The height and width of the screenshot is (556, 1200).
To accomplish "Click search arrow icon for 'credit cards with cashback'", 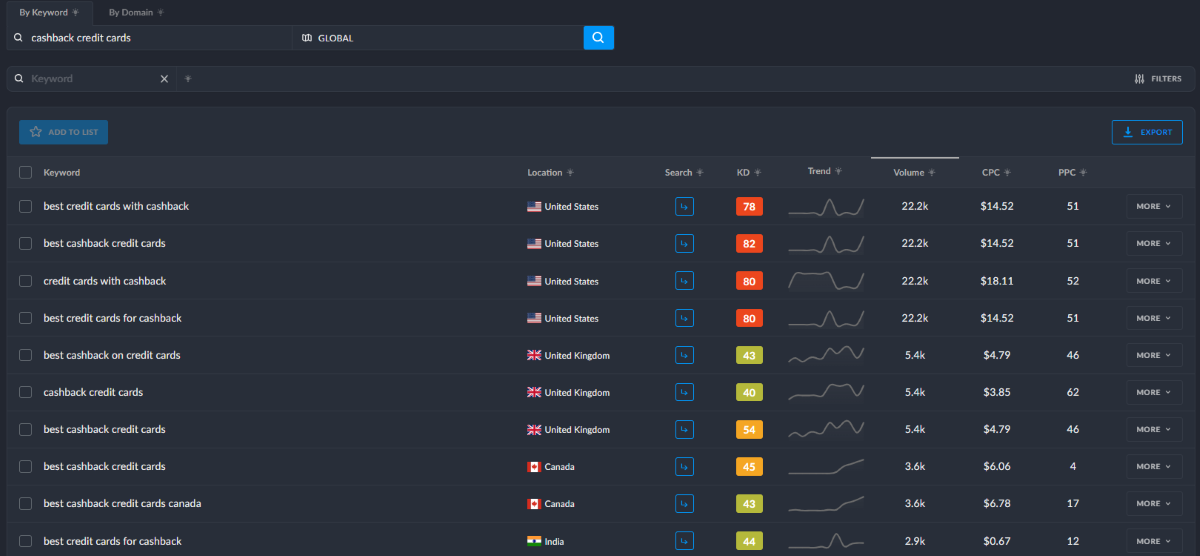I will [684, 281].
